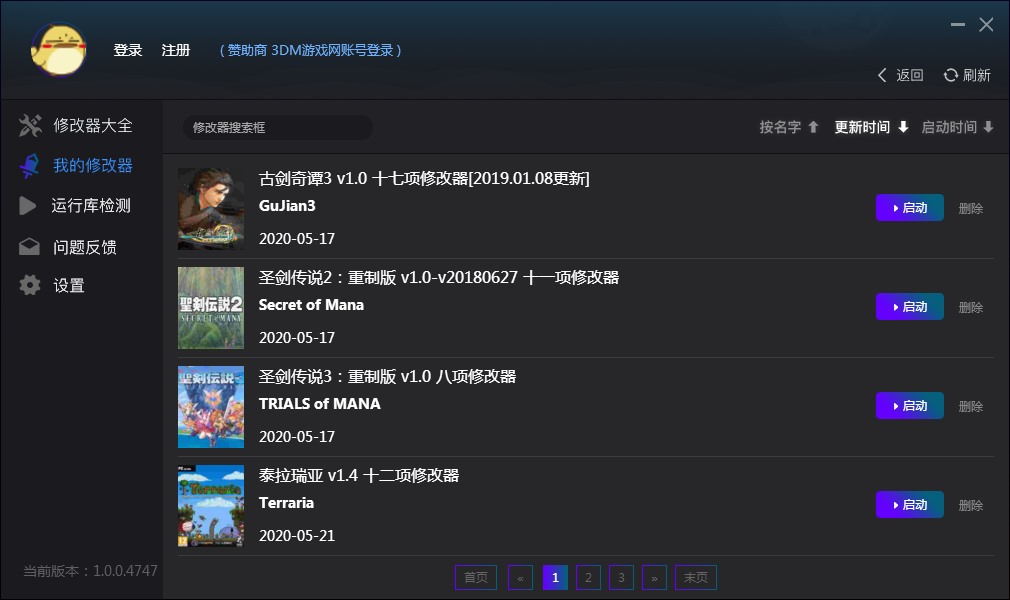
Task: Click 返回 text
Action: click(910, 75)
